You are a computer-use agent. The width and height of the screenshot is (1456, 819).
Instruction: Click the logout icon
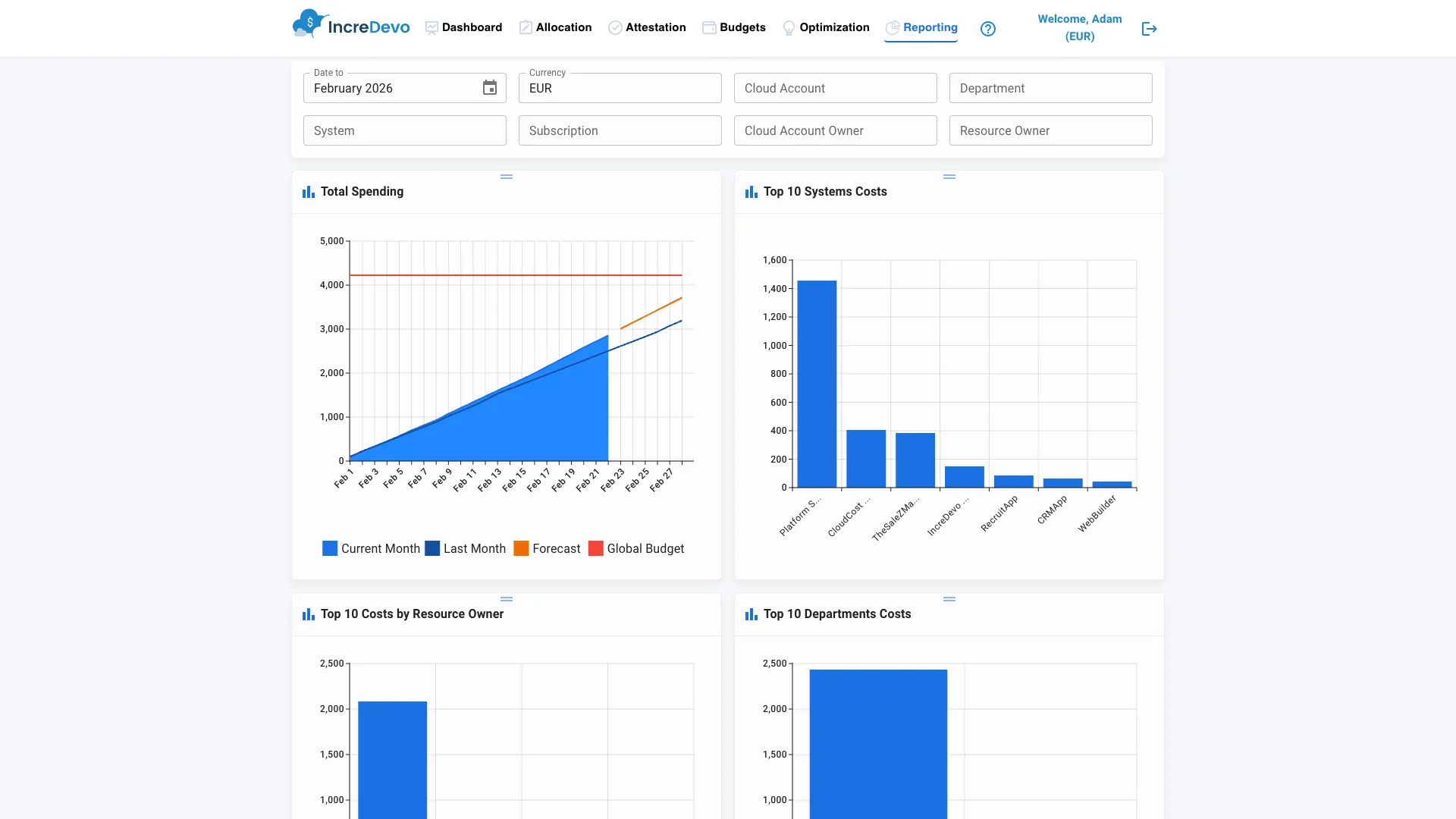pyautogui.click(x=1149, y=29)
